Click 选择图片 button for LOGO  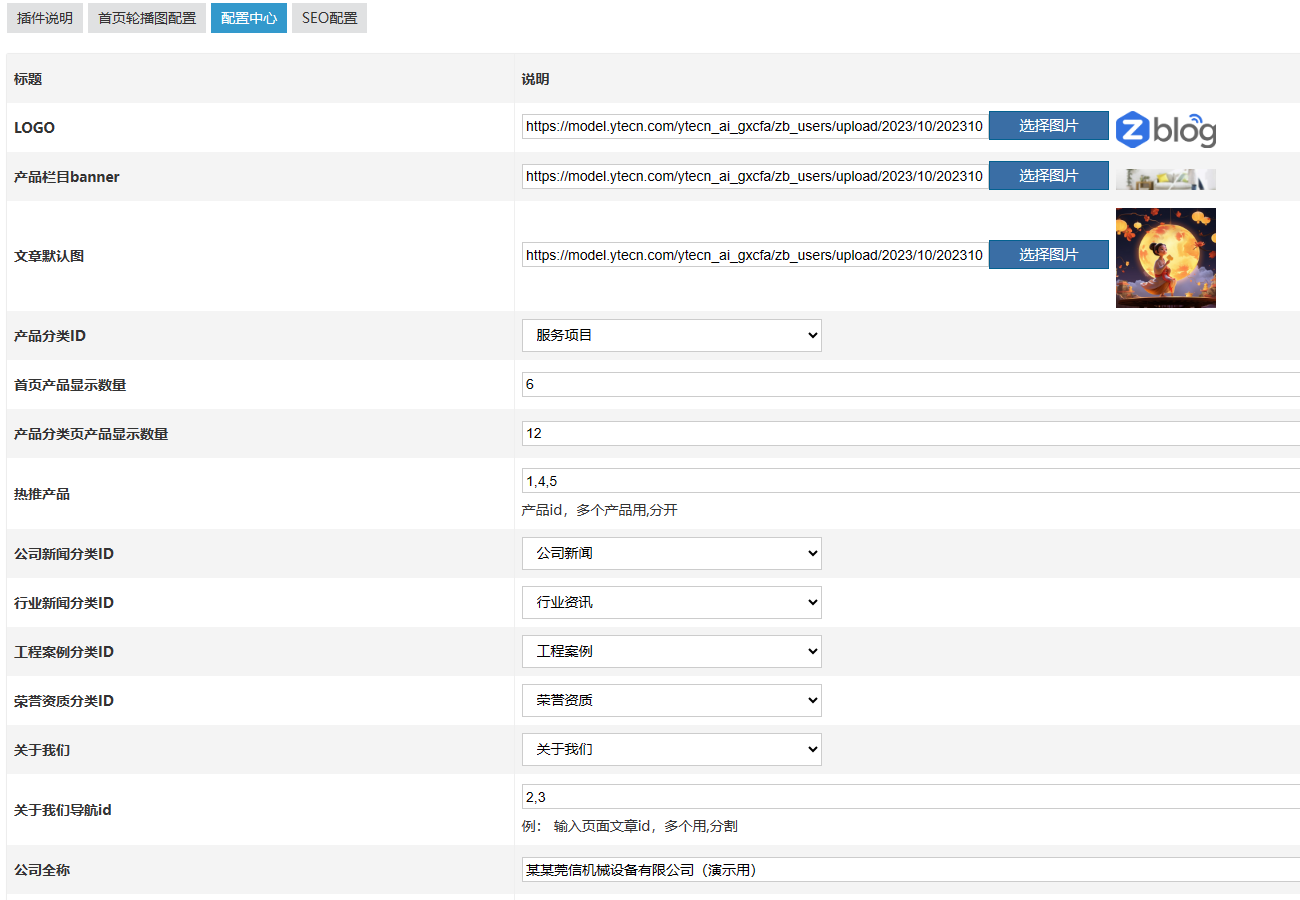pyautogui.click(x=1048, y=126)
